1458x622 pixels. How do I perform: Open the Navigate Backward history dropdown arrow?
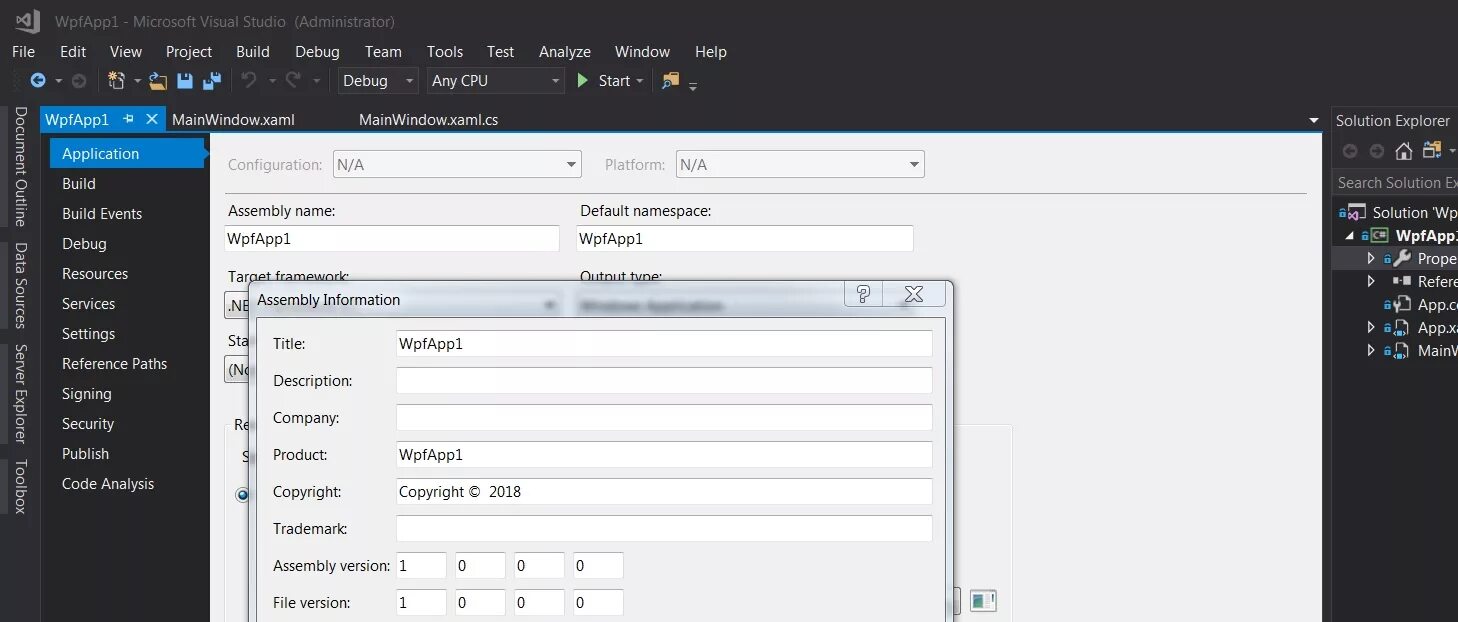[58, 81]
